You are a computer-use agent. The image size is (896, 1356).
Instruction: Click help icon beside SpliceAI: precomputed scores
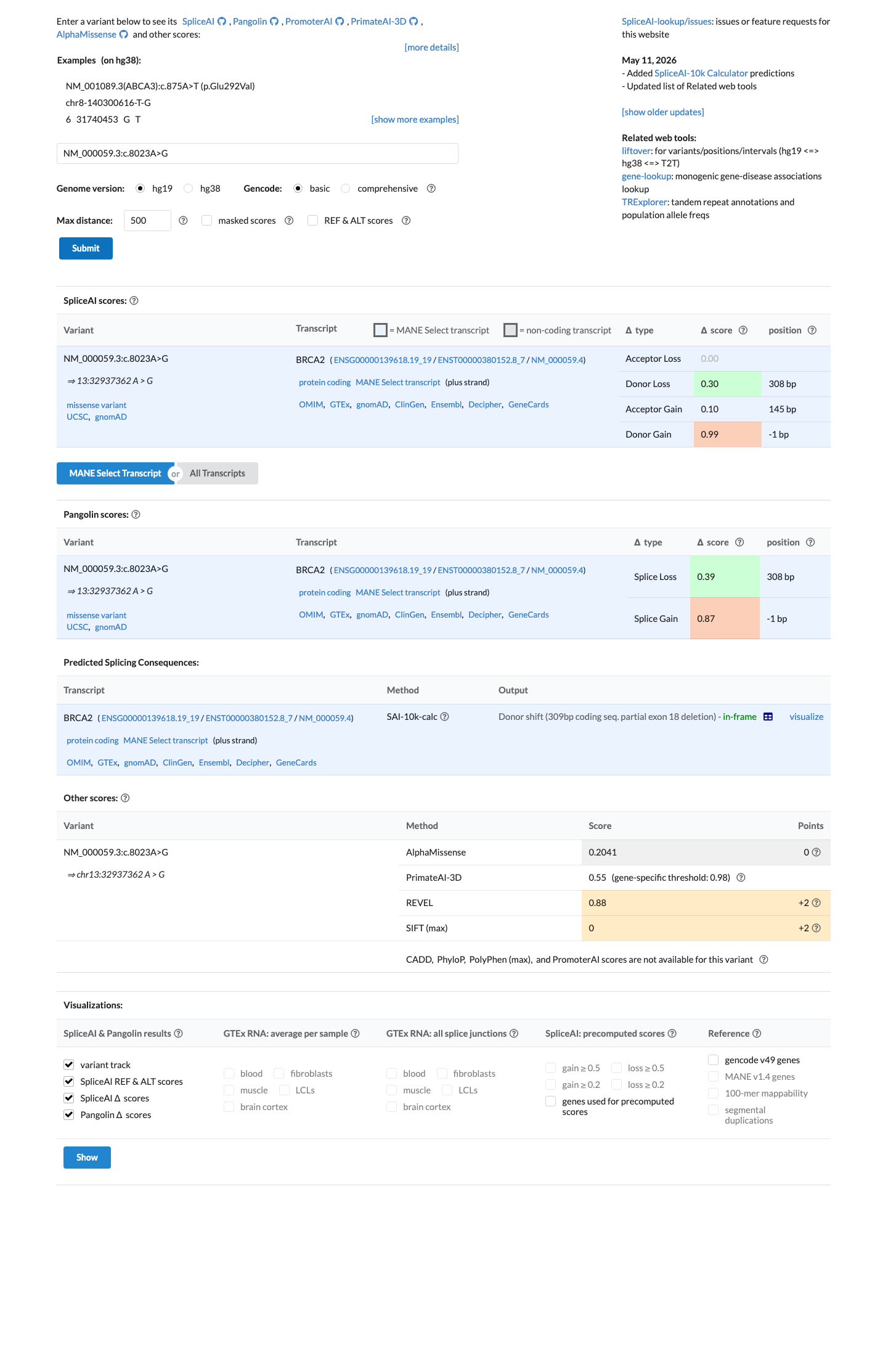coord(672,1034)
